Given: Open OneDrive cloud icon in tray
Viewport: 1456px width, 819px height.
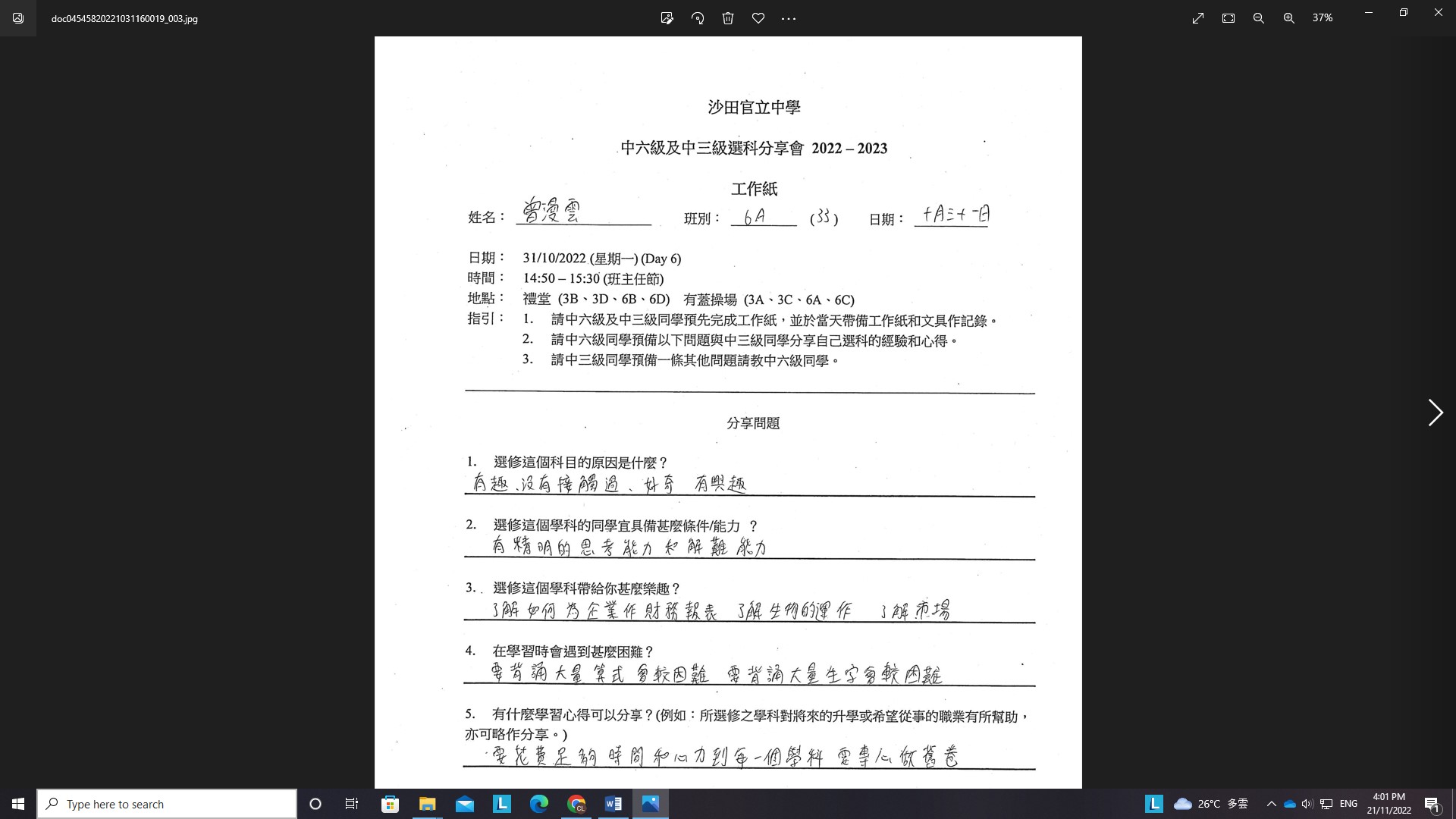Looking at the screenshot, I should coord(1289,804).
